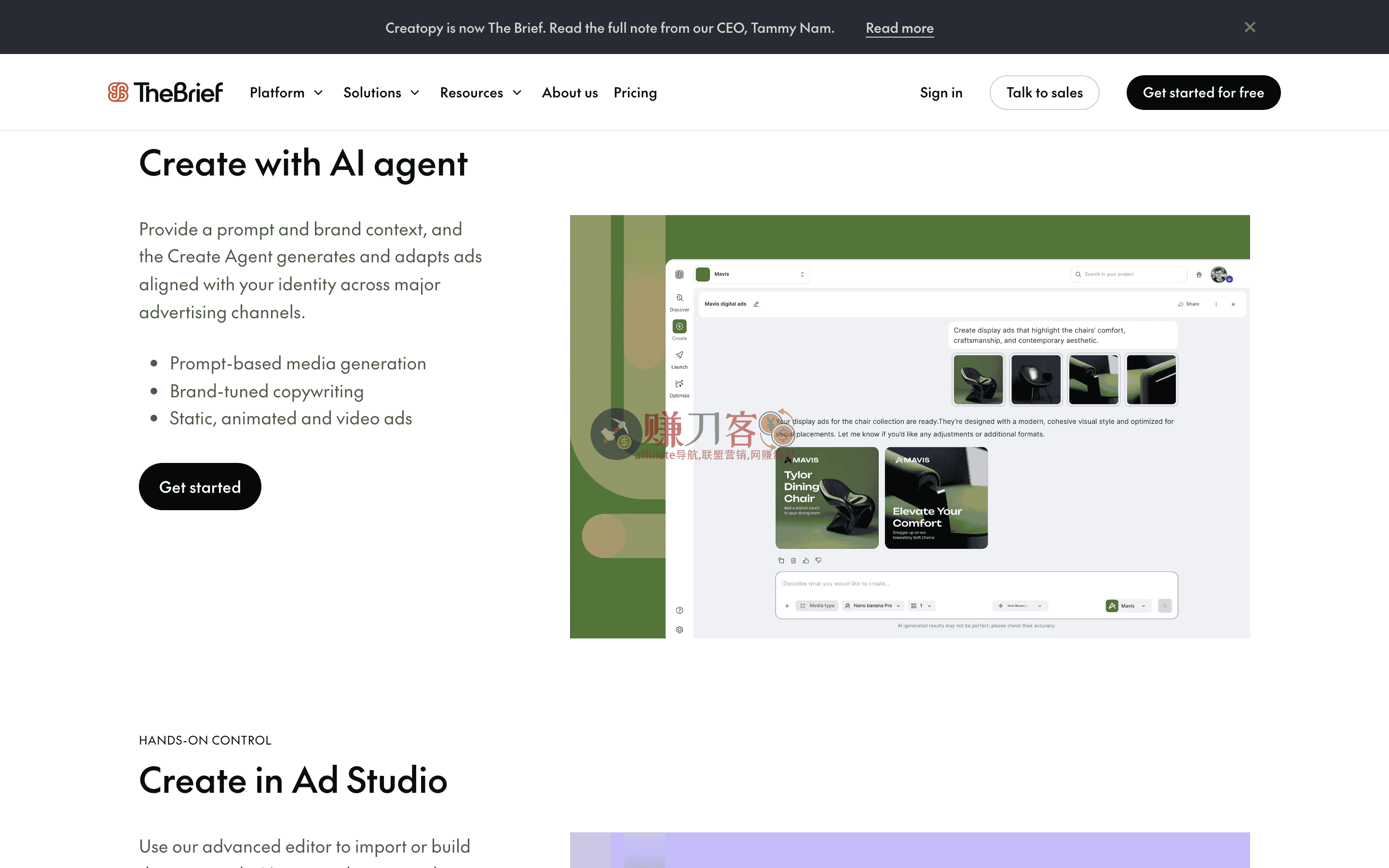Click the Launch rocket icon

pos(679,355)
